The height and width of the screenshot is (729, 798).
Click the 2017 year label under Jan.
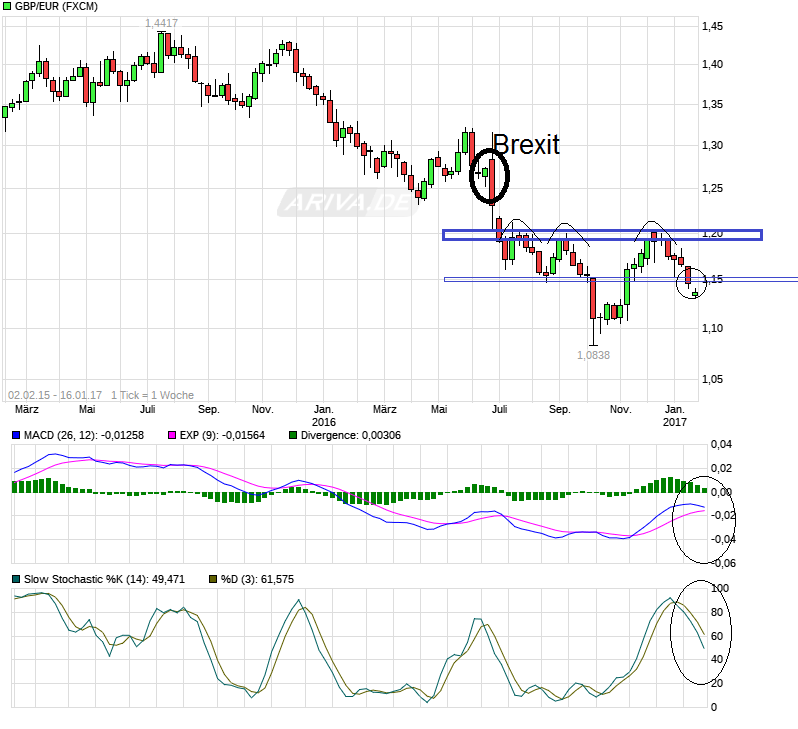(x=674, y=422)
